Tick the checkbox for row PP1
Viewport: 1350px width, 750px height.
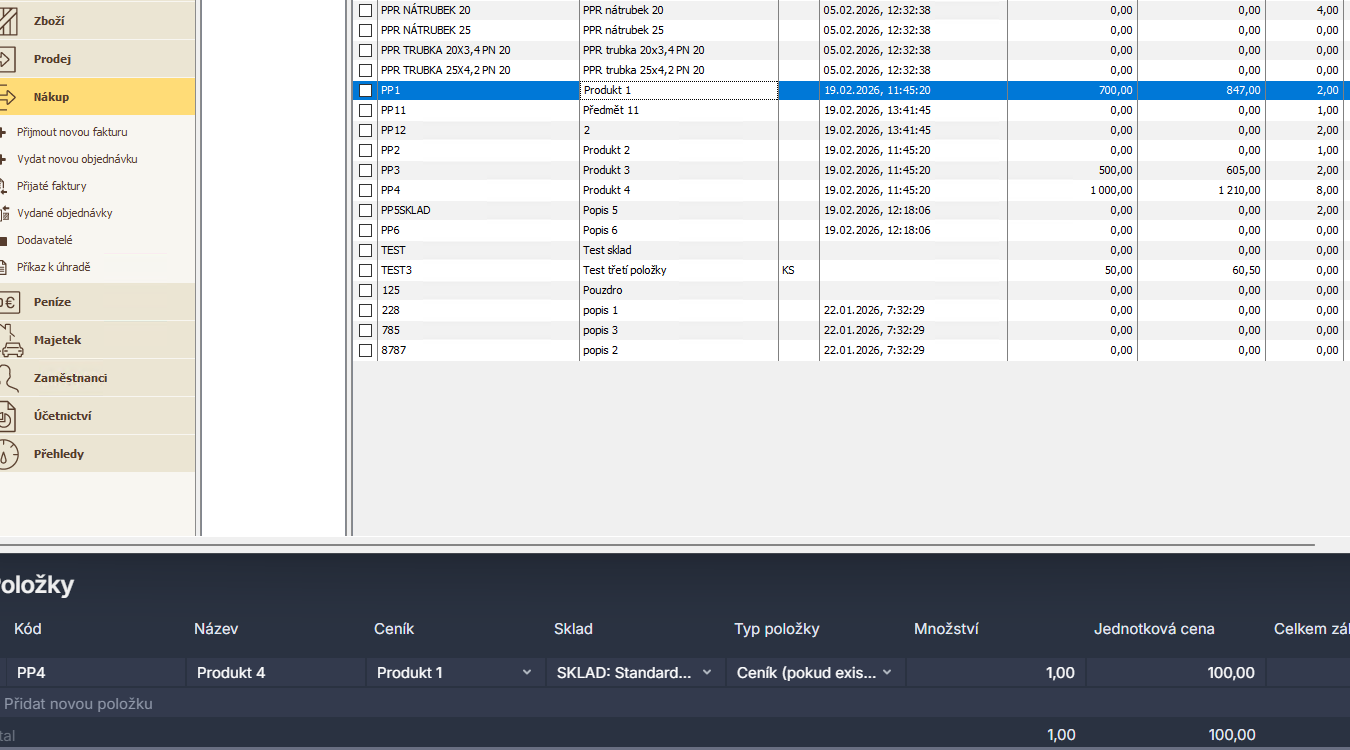pyautogui.click(x=365, y=90)
